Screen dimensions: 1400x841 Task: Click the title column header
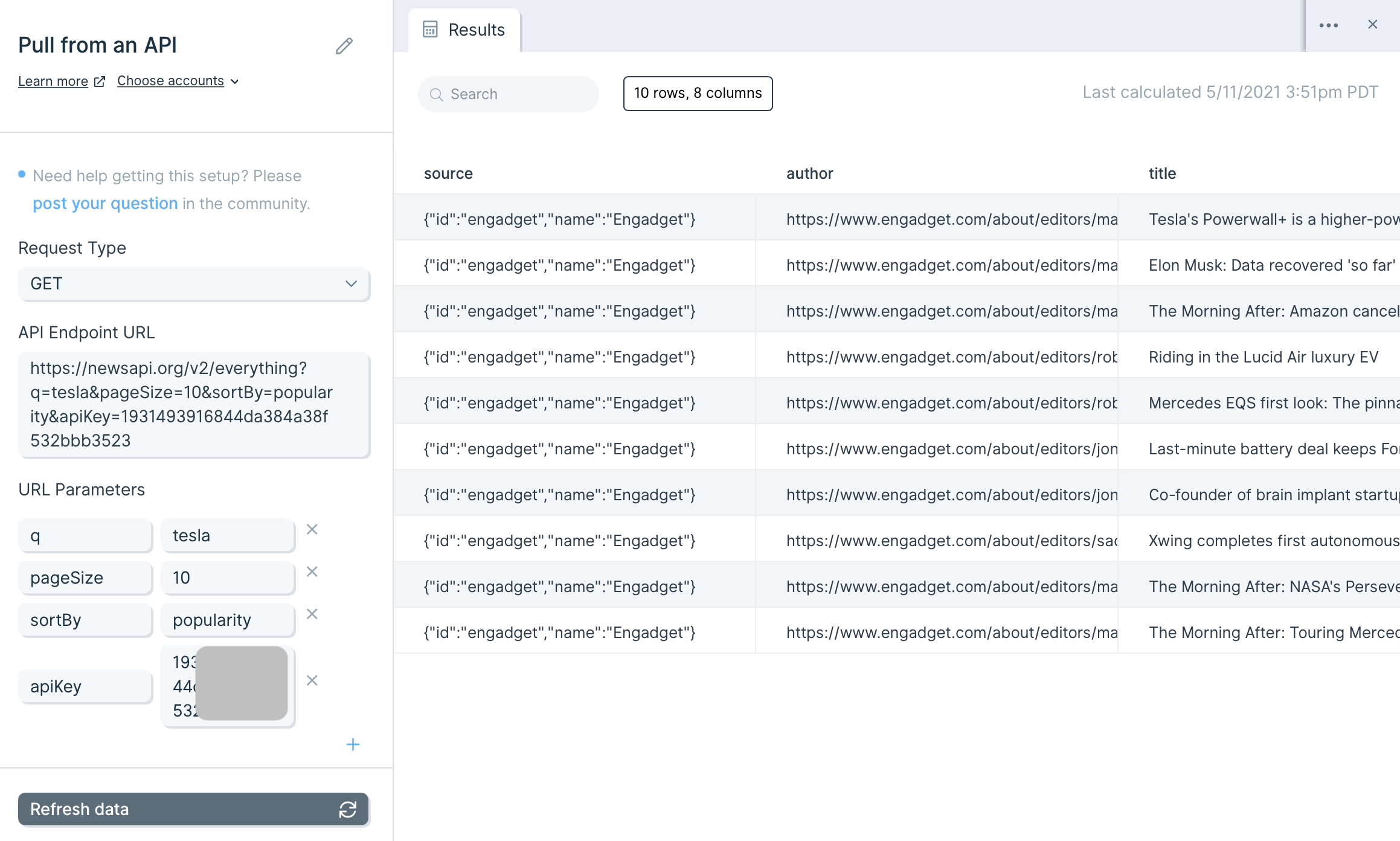click(x=1162, y=173)
